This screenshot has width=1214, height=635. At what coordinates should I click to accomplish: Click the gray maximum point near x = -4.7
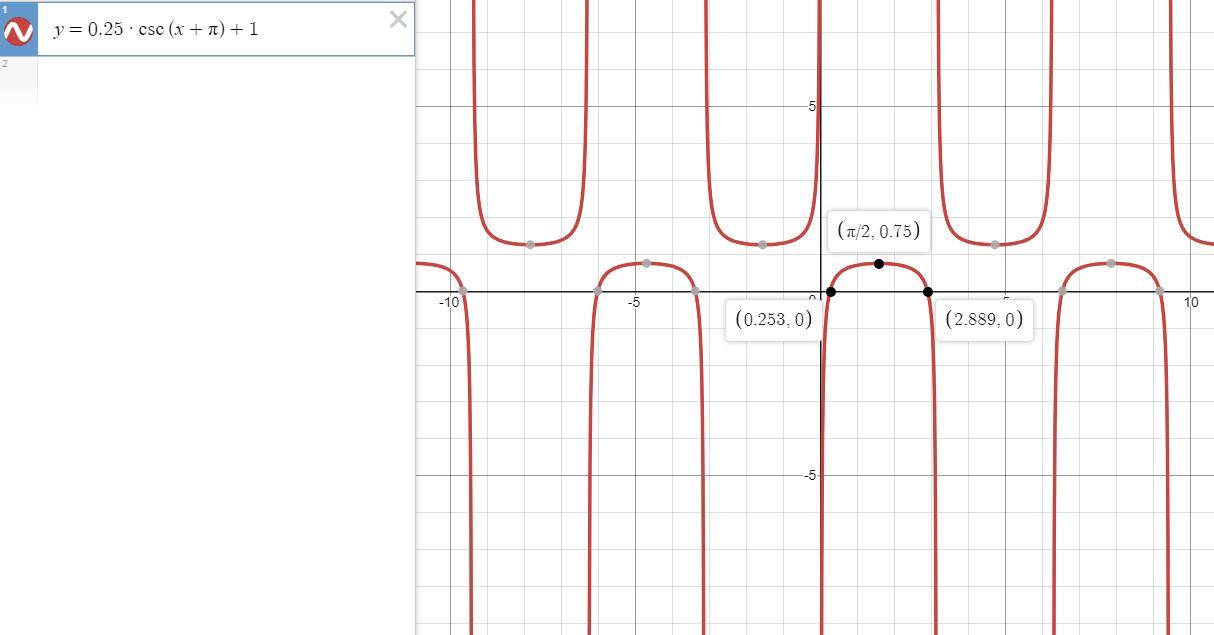coord(647,264)
